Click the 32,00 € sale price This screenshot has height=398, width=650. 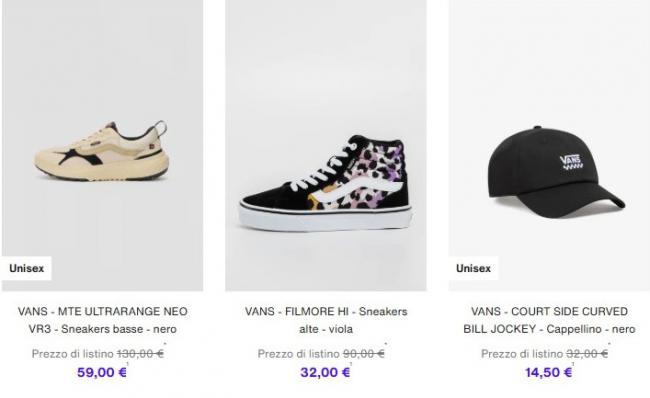325,372
